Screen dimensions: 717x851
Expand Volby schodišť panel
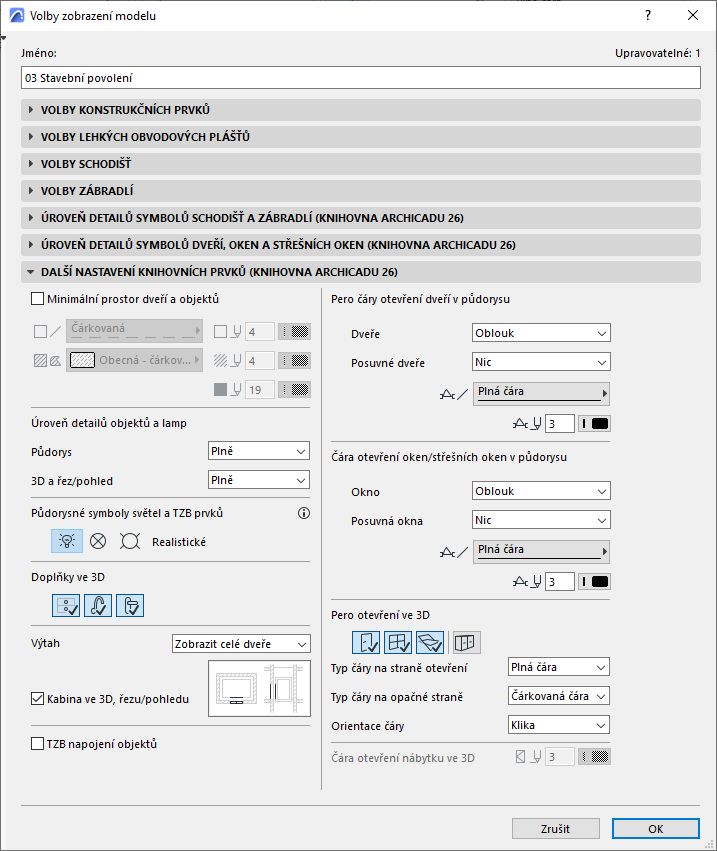(360, 164)
